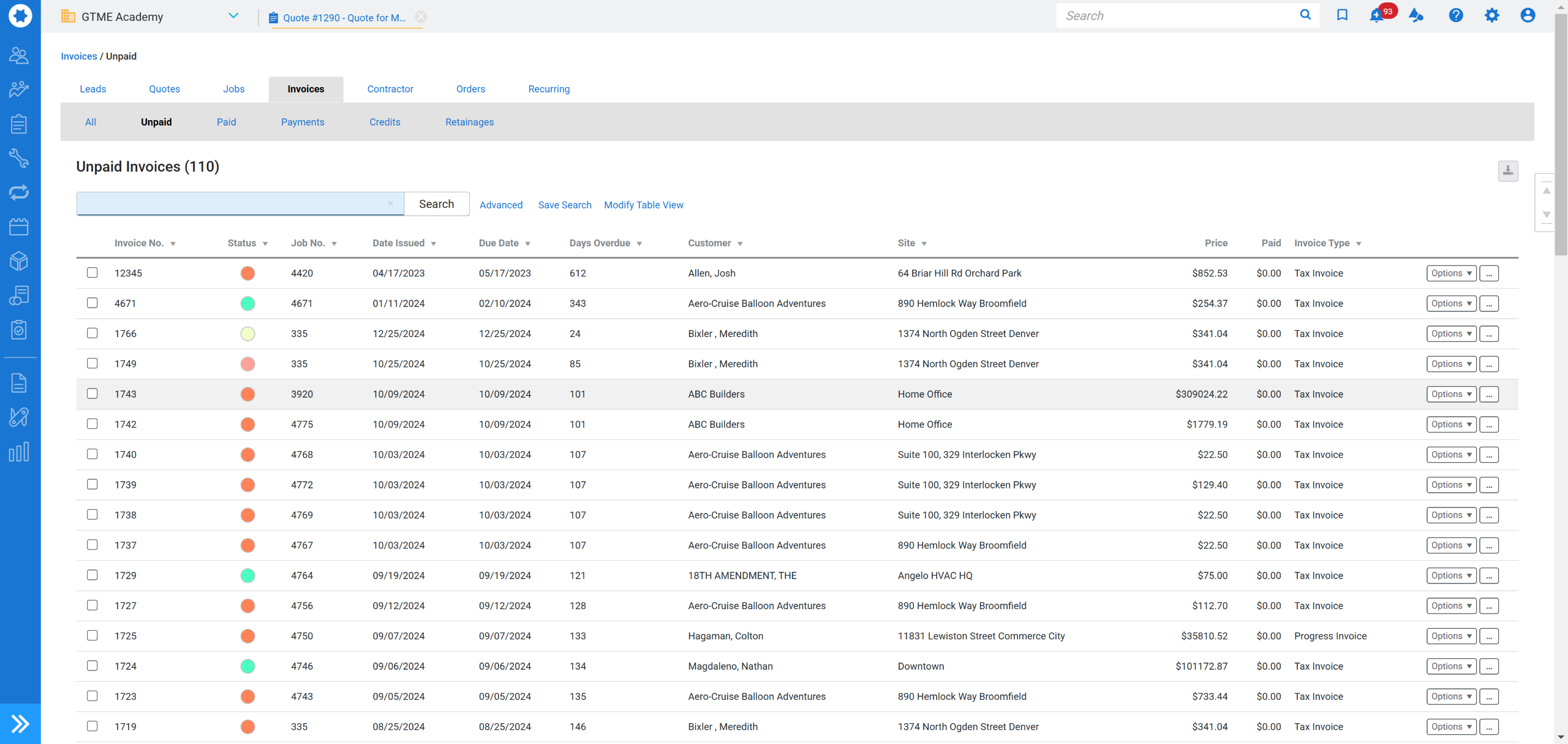Image resolution: width=1568 pixels, height=744 pixels.
Task: Check the box for invoice 1729
Action: click(x=92, y=575)
